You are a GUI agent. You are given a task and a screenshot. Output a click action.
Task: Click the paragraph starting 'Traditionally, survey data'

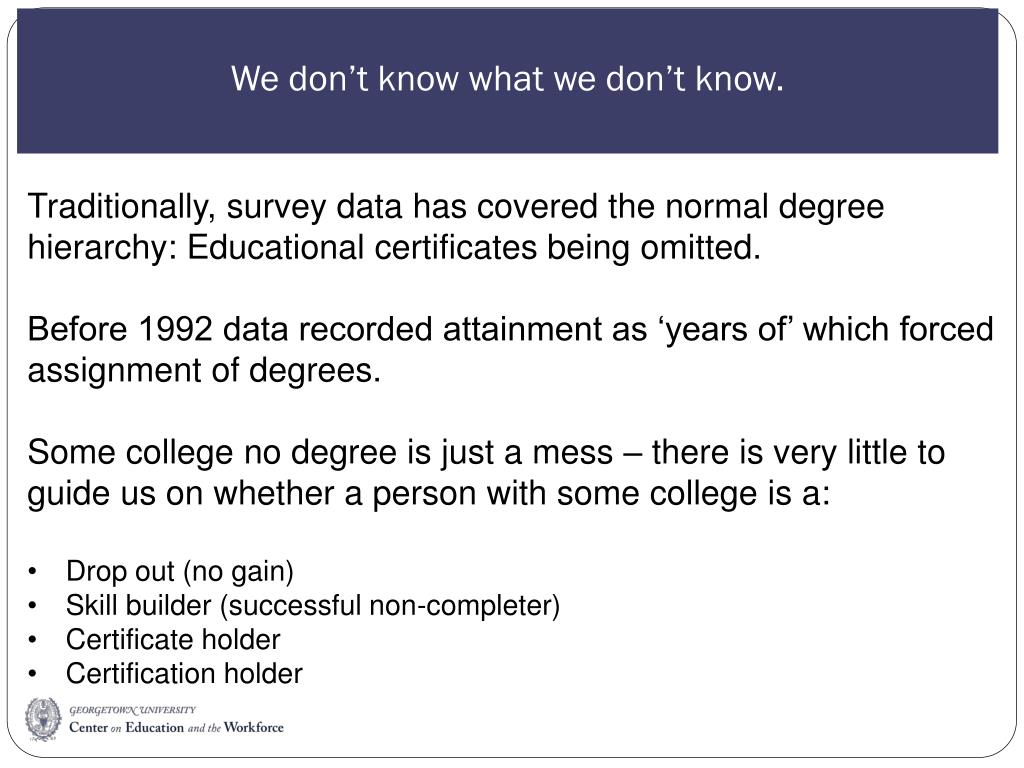(x=456, y=227)
